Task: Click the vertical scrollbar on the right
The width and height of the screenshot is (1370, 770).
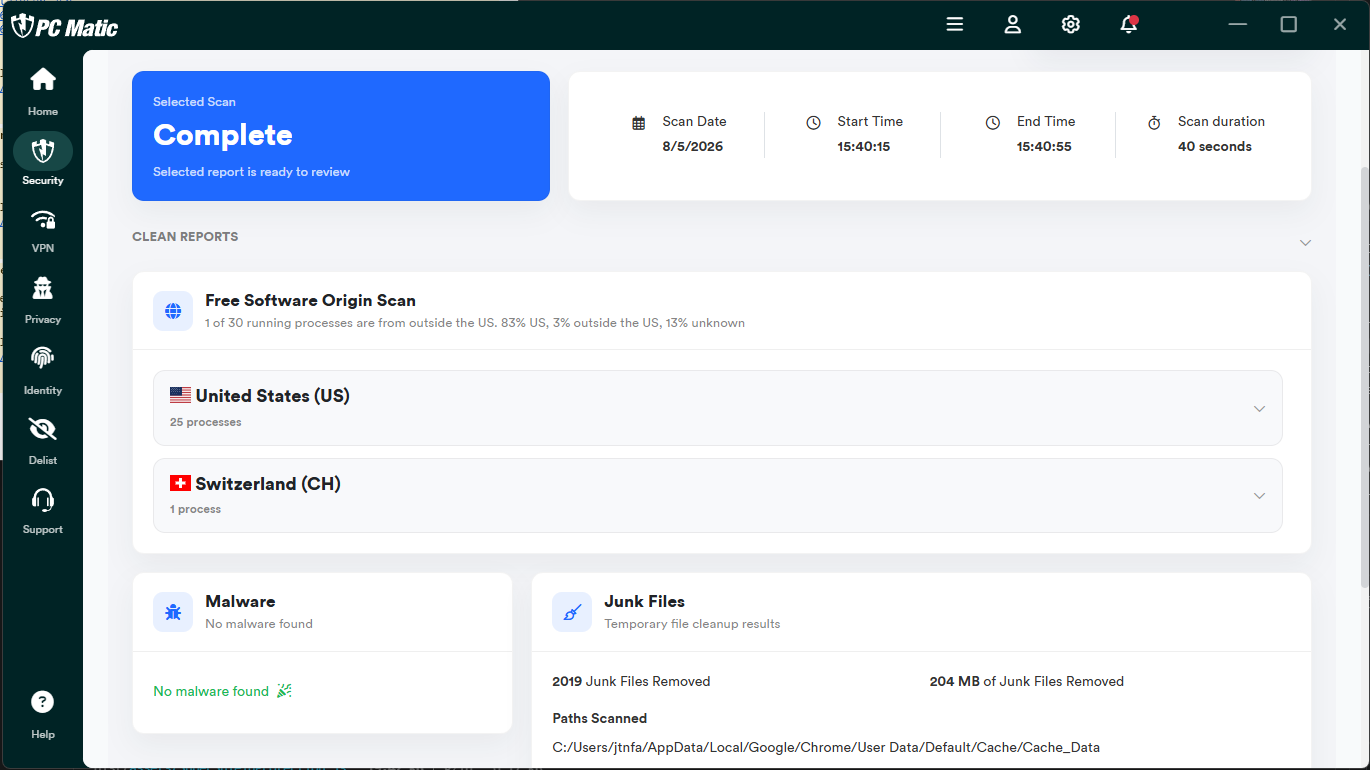Action: tap(1363, 375)
